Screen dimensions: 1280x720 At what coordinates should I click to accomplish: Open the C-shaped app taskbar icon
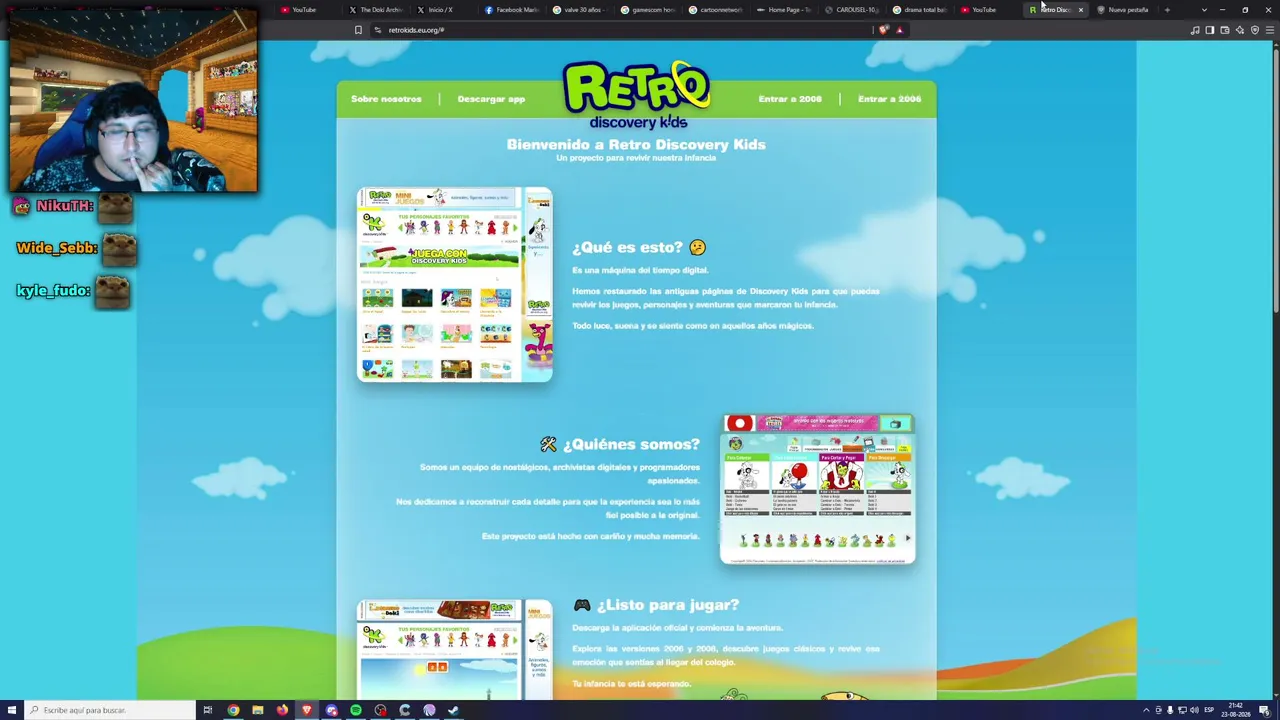click(x=405, y=710)
